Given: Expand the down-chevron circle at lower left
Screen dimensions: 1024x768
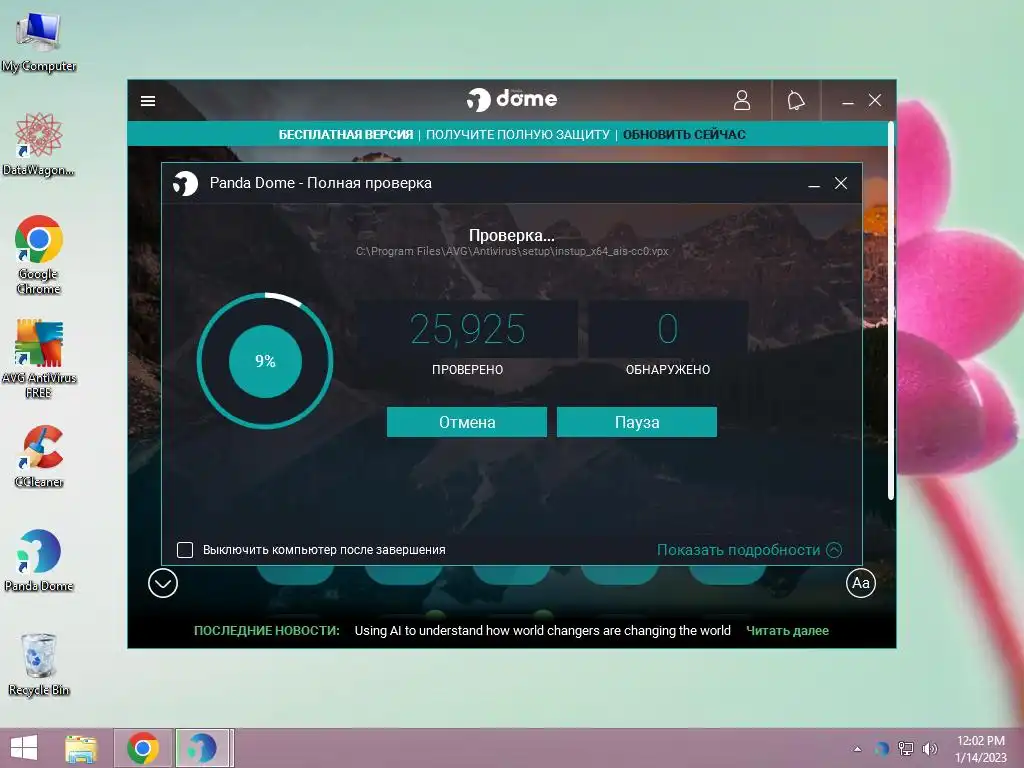Looking at the screenshot, I should pos(163,583).
